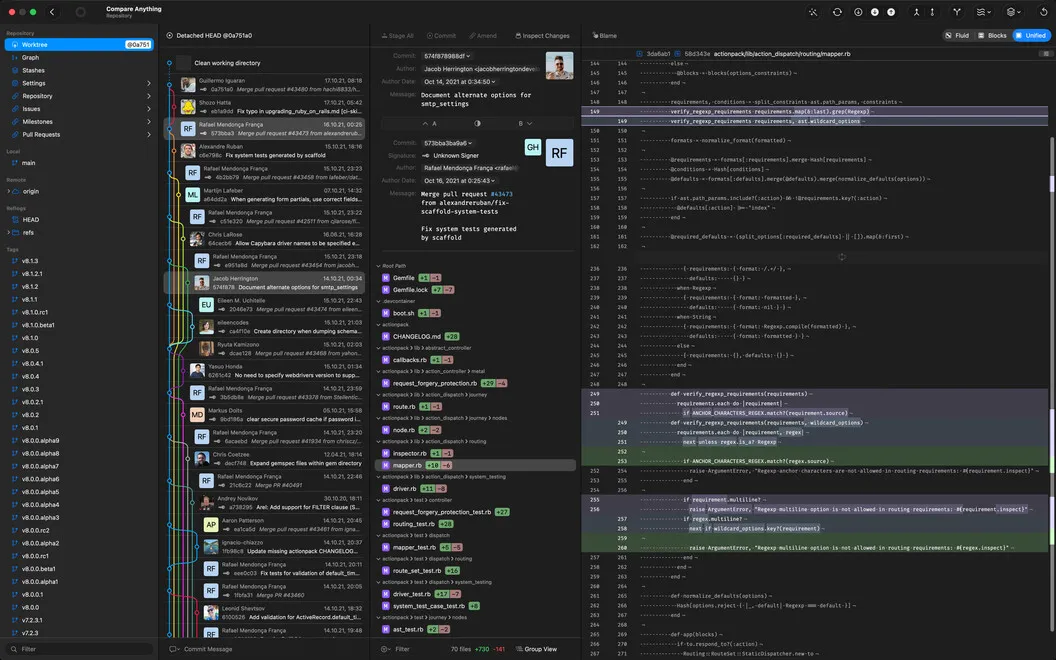
Task: Click the Stashes icon in sidebar
Action: tap(15, 70)
